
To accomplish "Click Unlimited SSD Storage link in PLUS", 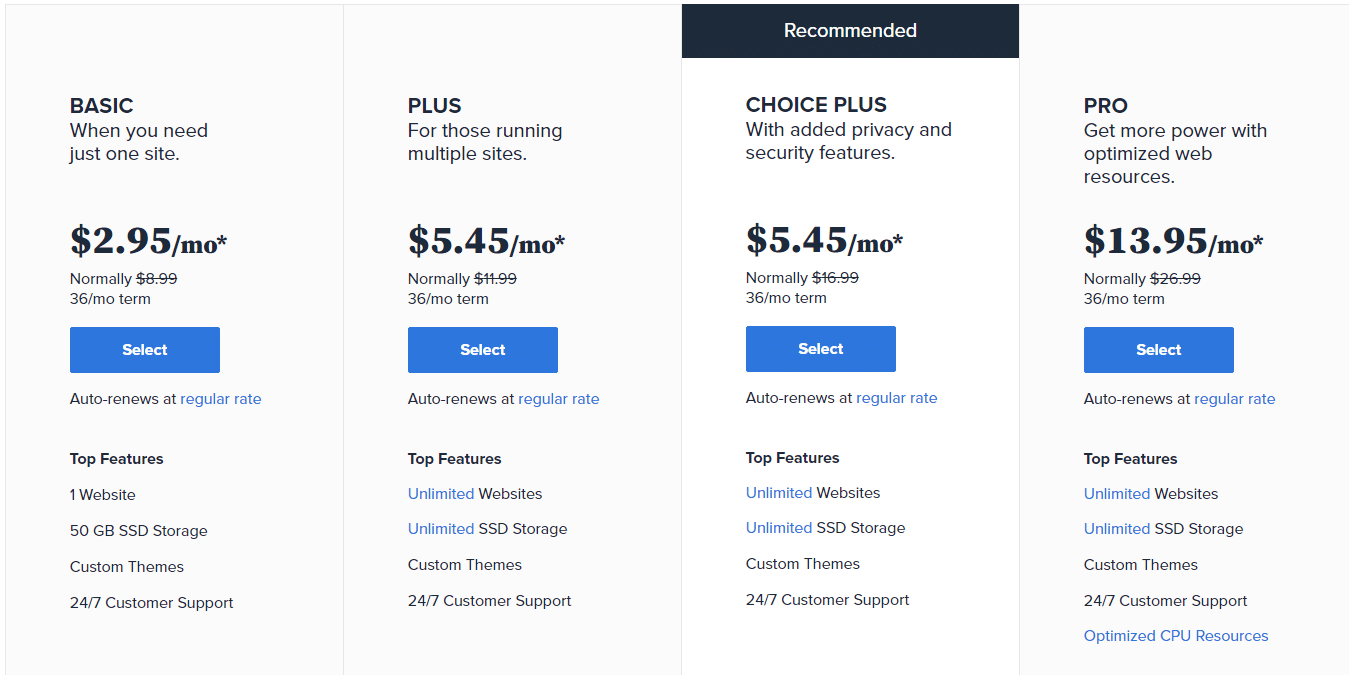I will click(x=441, y=529).
